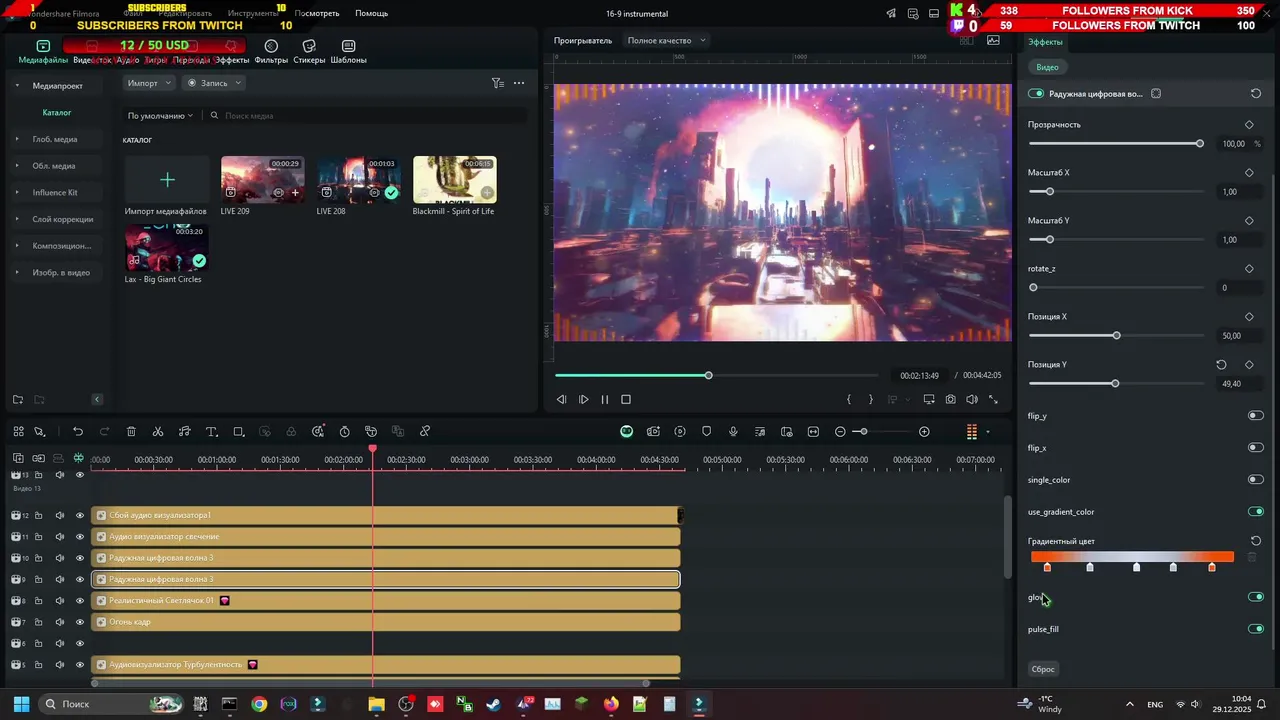The image size is (1280, 720).
Task: Open the audio meter icon
Action: pyautogui.click(x=971, y=432)
